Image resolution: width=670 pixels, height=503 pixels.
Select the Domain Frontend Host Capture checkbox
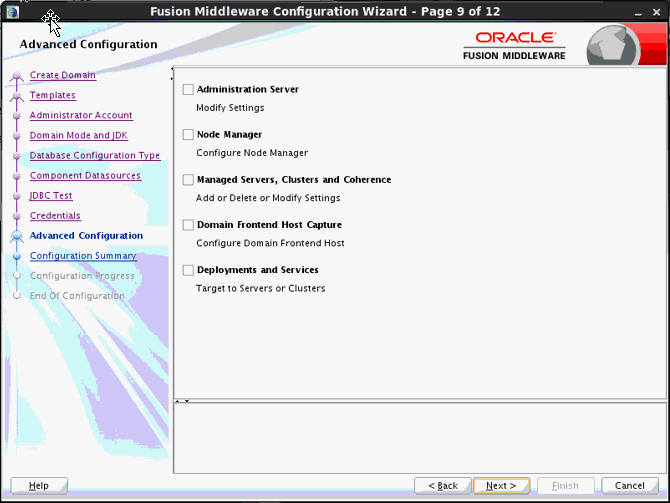coord(188,225)
